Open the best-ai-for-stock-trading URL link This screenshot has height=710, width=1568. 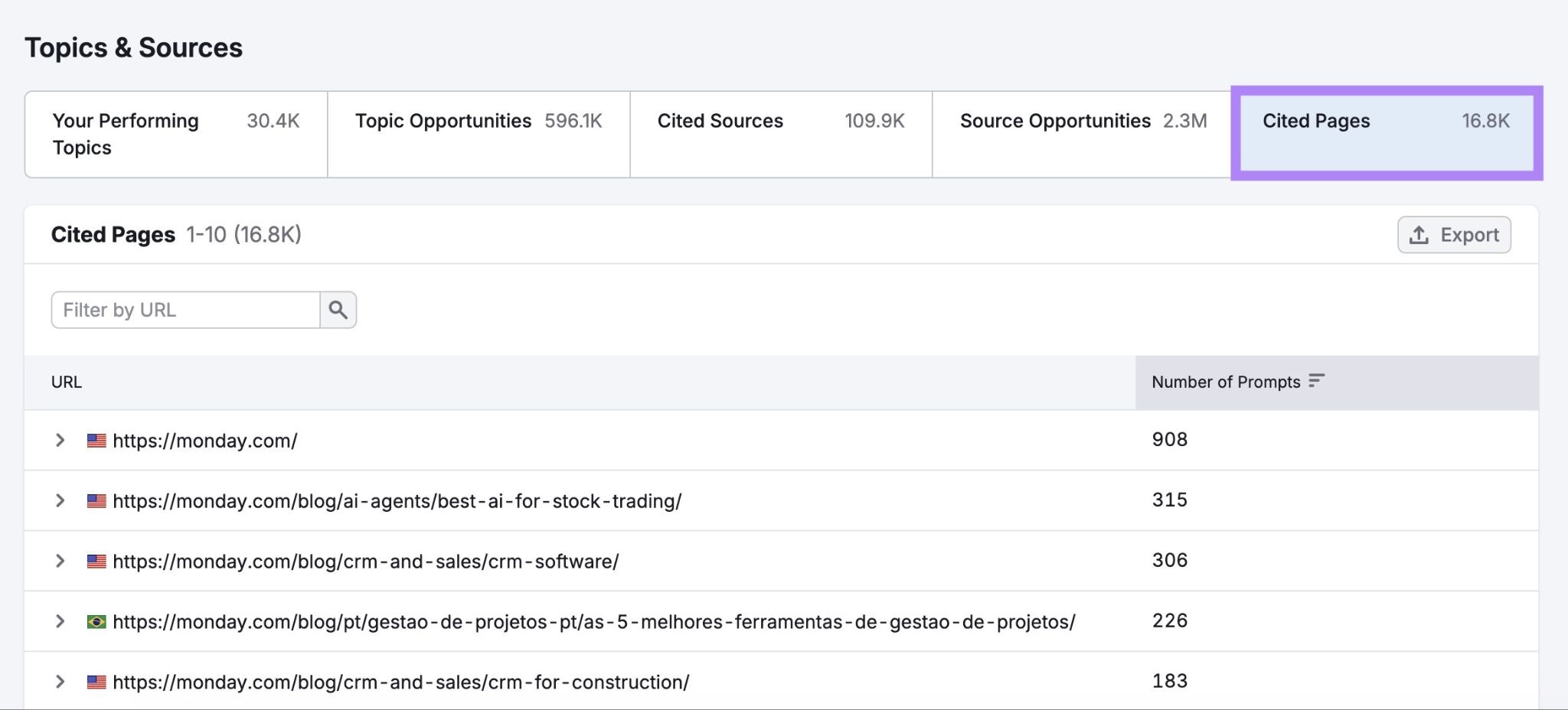click(396, 500)
